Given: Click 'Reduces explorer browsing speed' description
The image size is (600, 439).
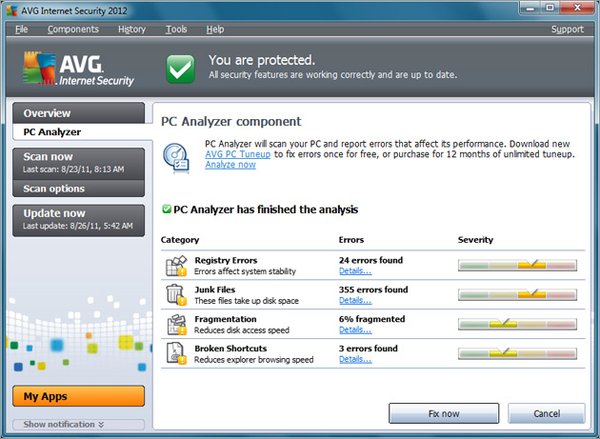Looking at the screenshot, I should pyautogui.click(x=254, y=359).
